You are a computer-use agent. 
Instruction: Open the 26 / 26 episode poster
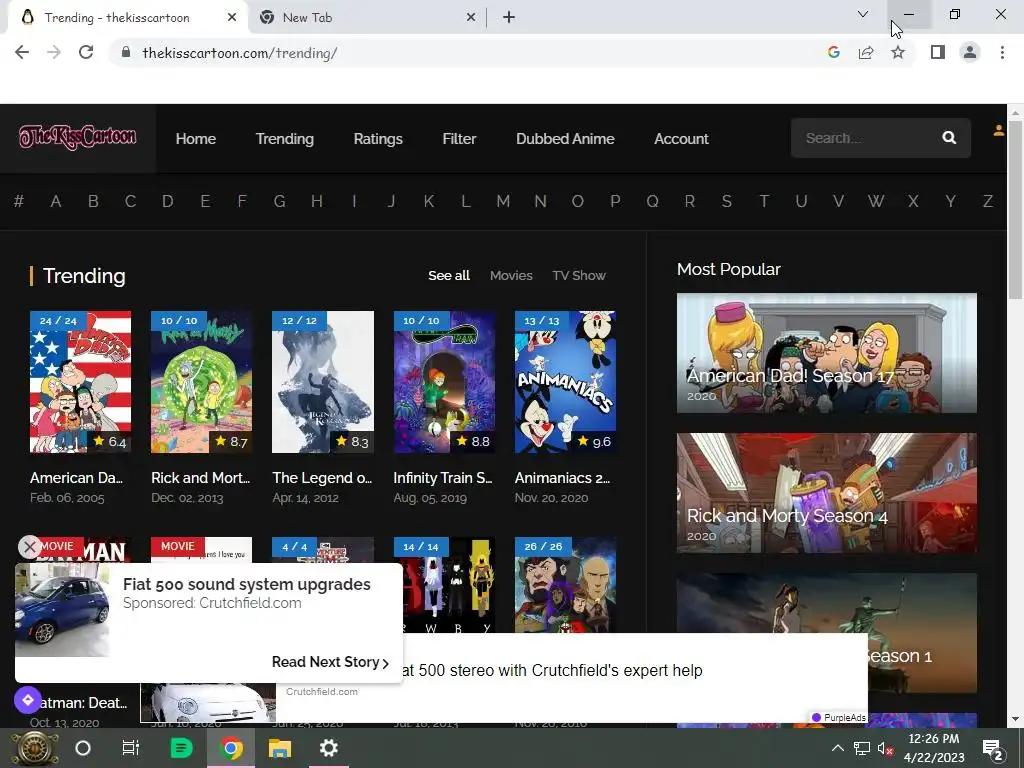click(x=565, y=584)
